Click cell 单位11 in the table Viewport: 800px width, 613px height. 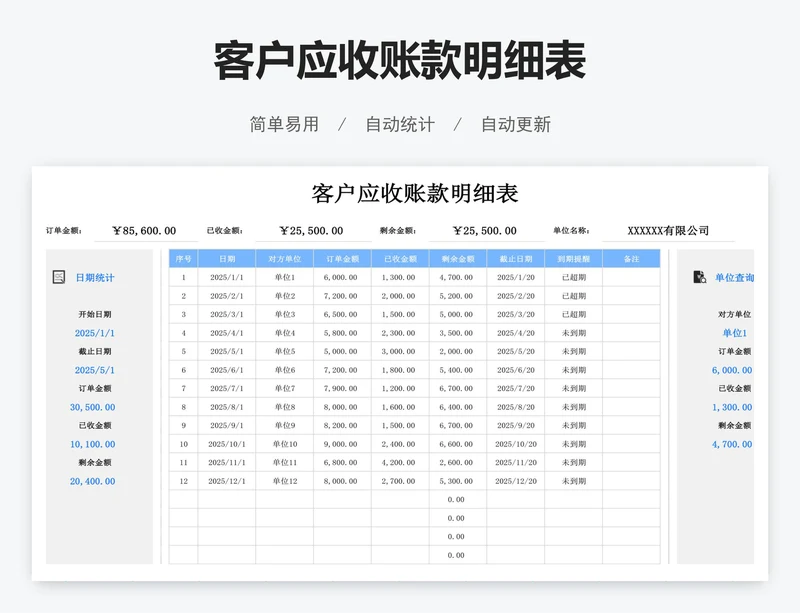pos(285,462)
